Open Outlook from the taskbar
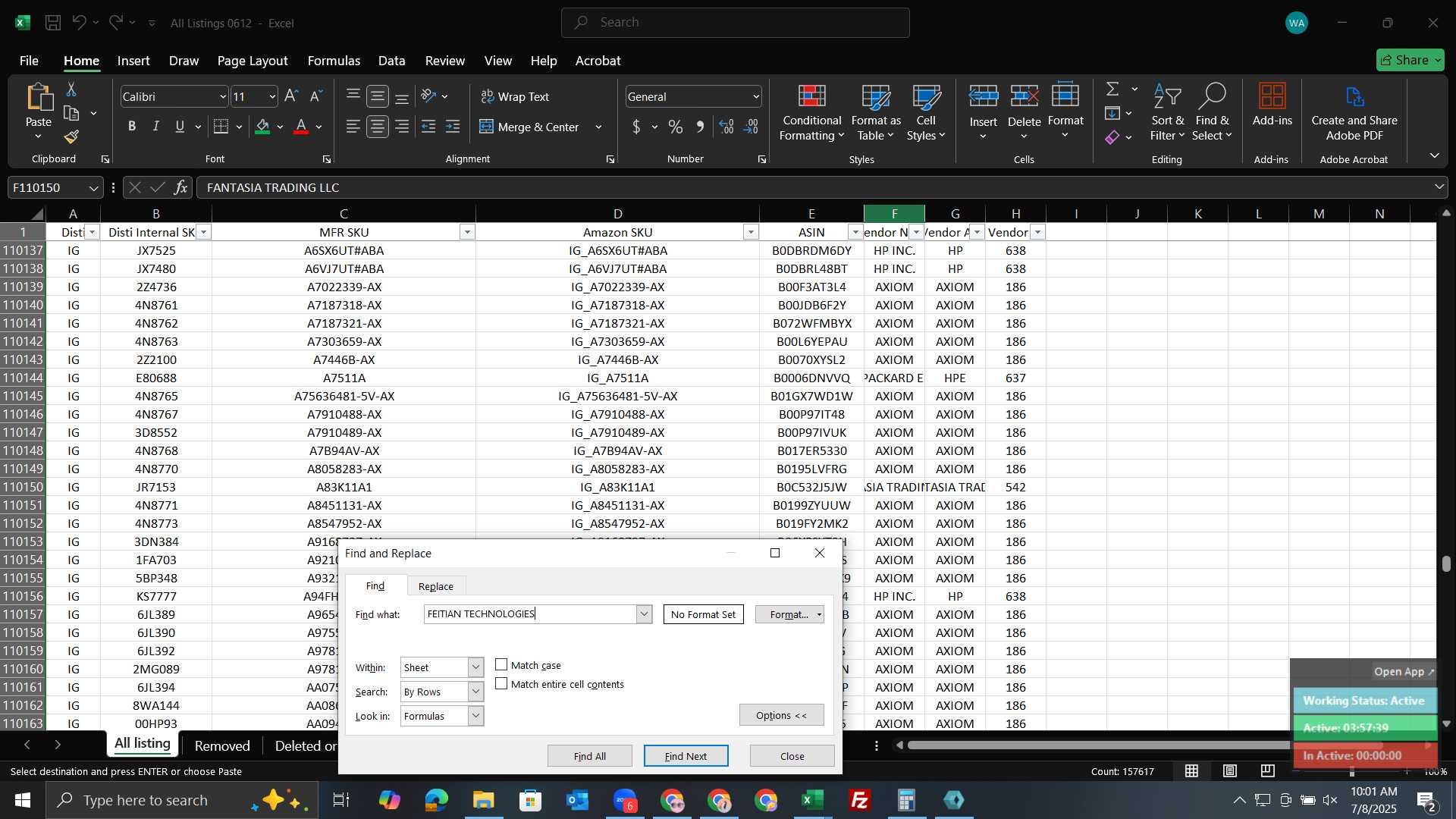Screen dimensions: 1456x819 (x=577, y=800)
